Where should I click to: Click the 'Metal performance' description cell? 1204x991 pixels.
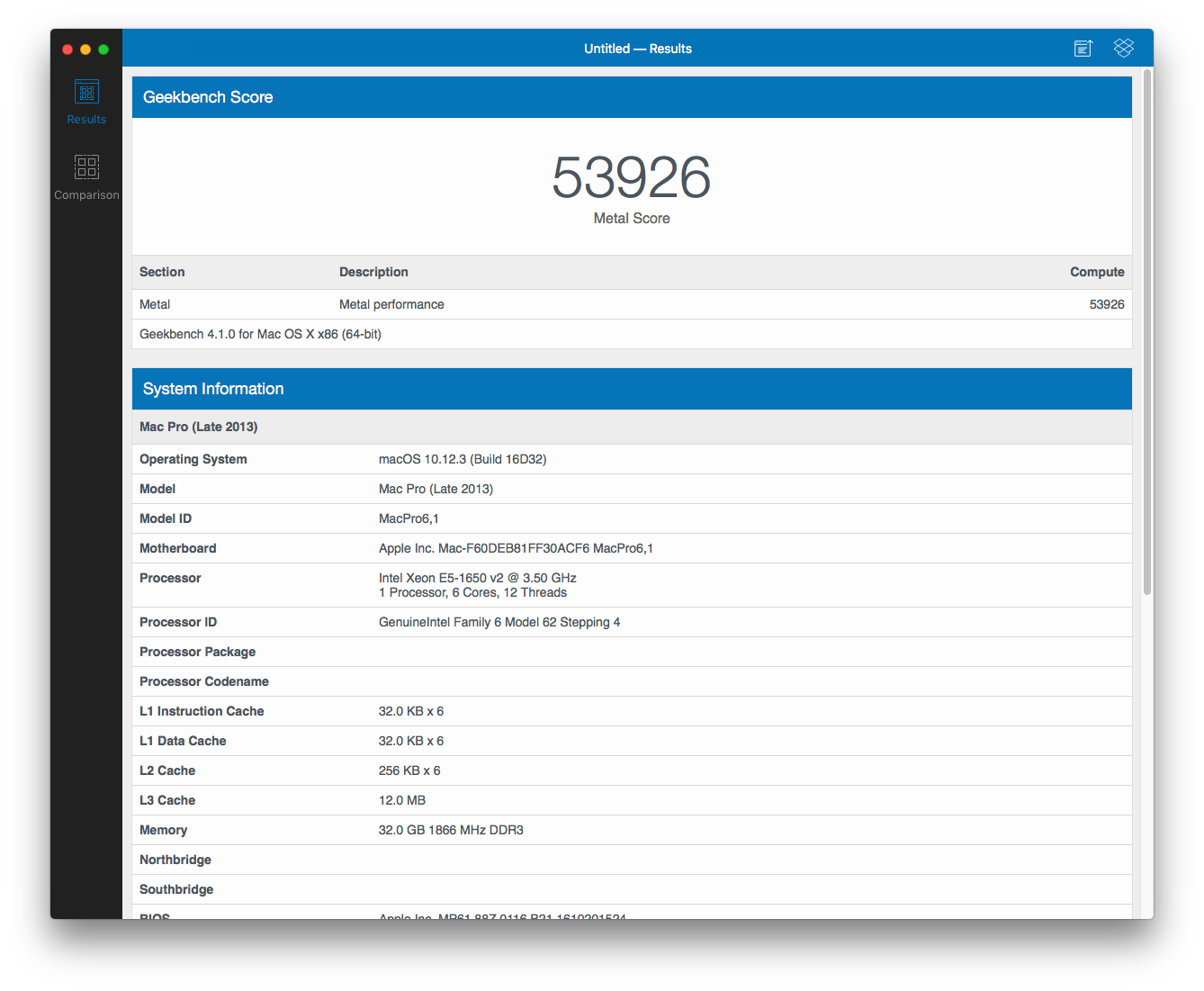pos(391,304)
